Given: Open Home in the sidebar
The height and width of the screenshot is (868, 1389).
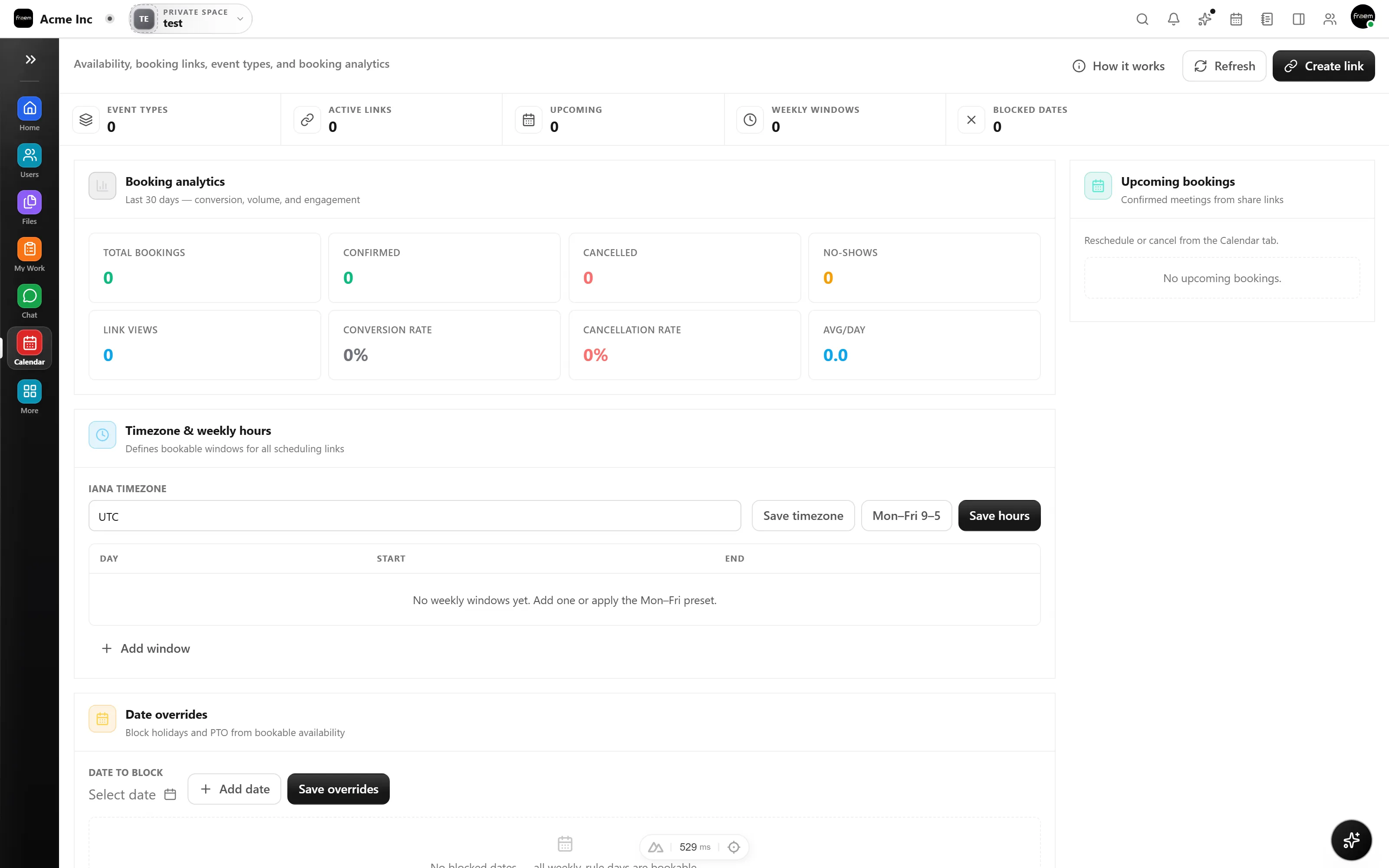Looking at the screenshot, I should point(29,114).
